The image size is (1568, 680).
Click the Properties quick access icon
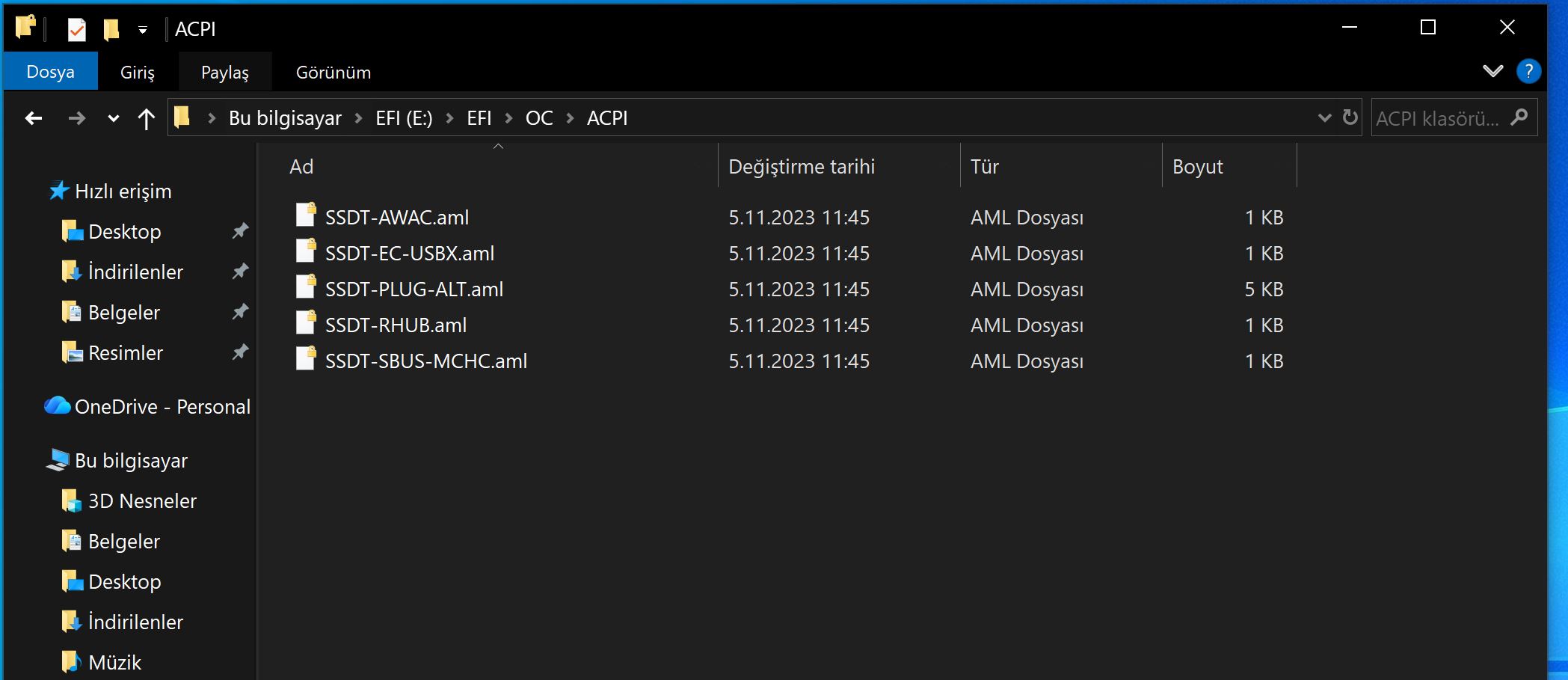(76, 29)
